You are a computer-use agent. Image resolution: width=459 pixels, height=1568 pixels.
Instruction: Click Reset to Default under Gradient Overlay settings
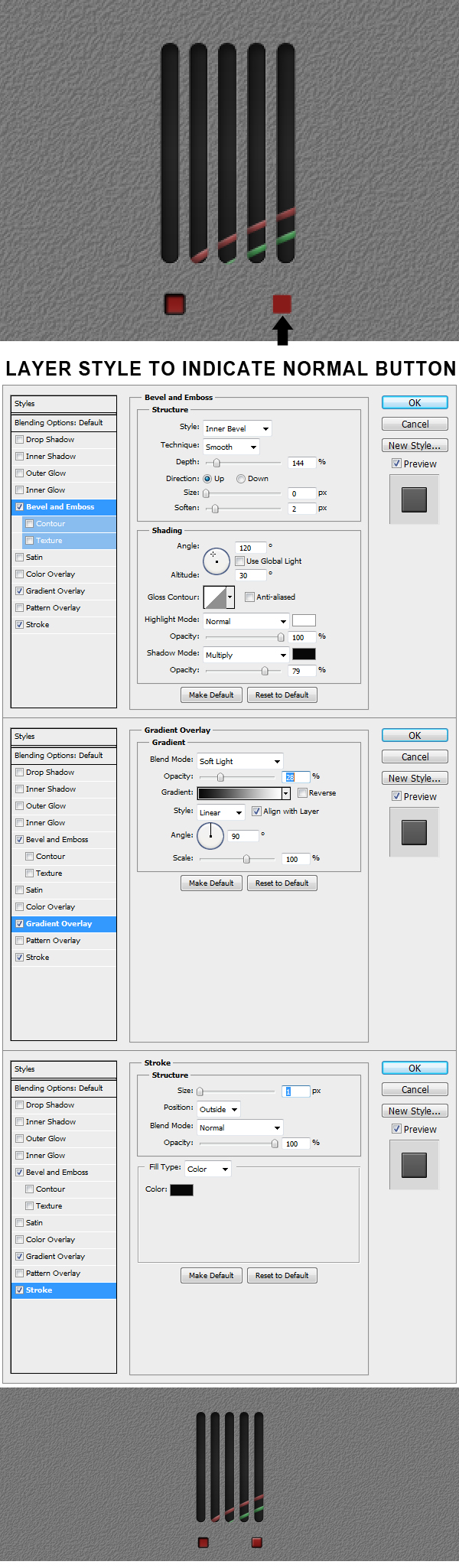tap(282, 883)
